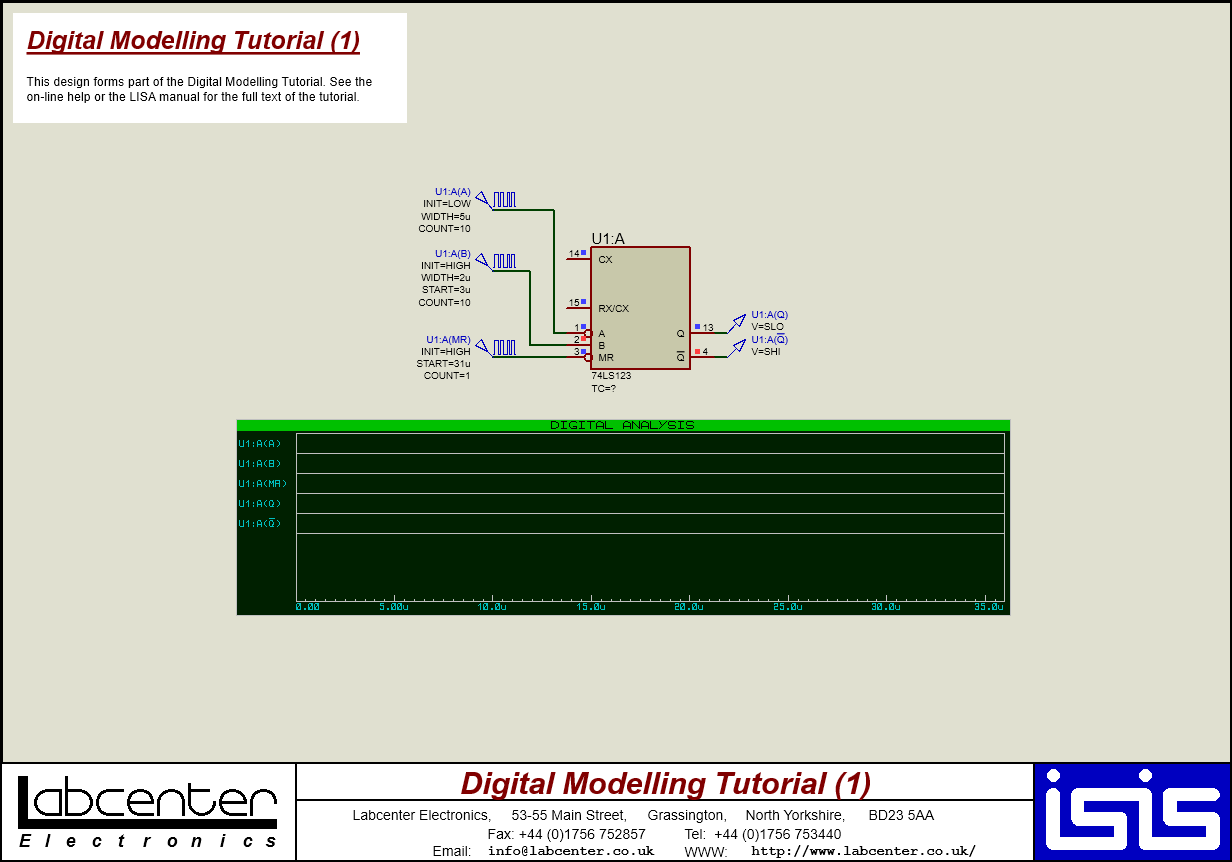
Task: Click the red pin marker on pin 2 B
Action: click(584, 339)
